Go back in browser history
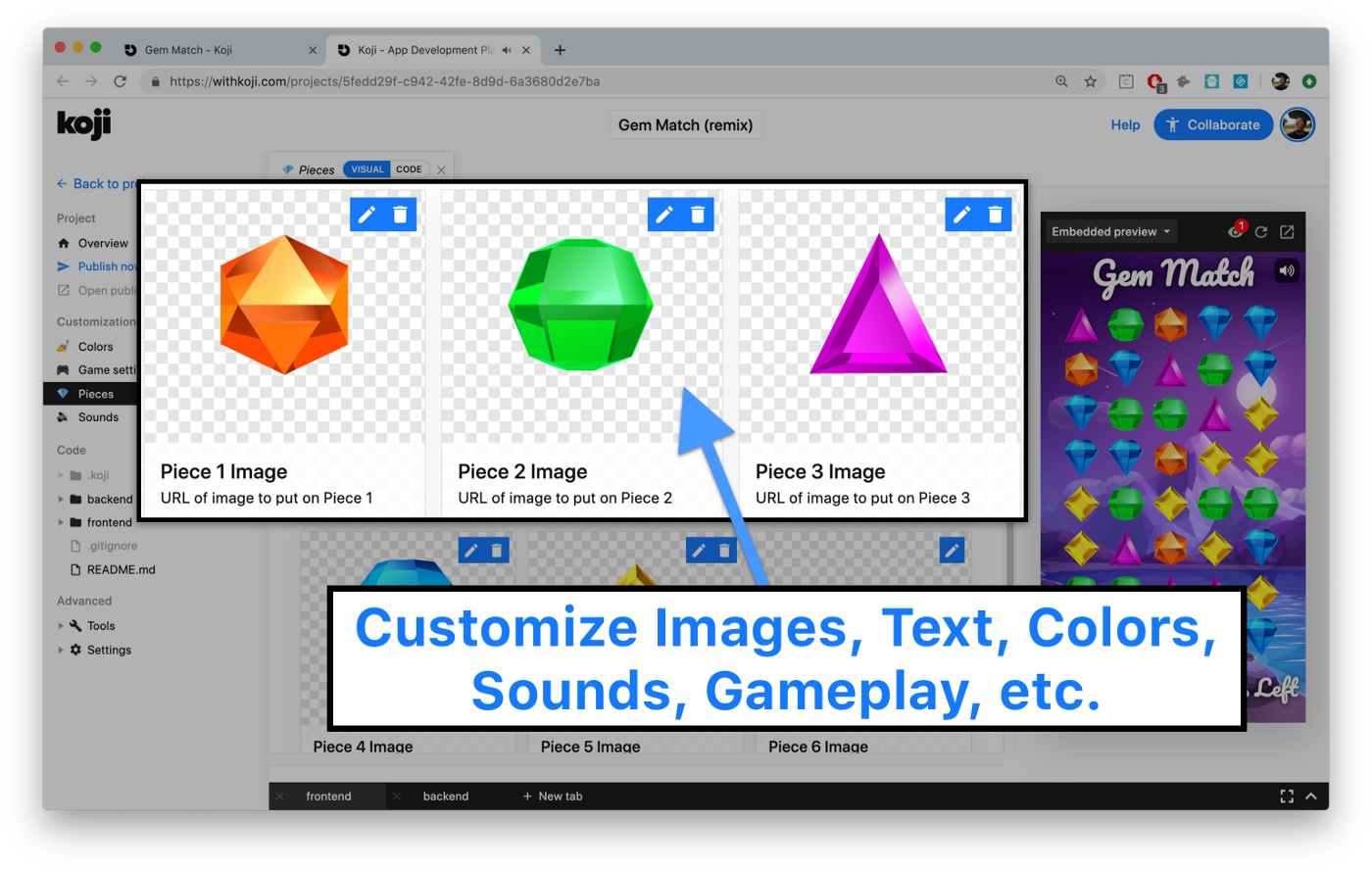This screenshot has height=870, width=1372. tap(63, 81)
